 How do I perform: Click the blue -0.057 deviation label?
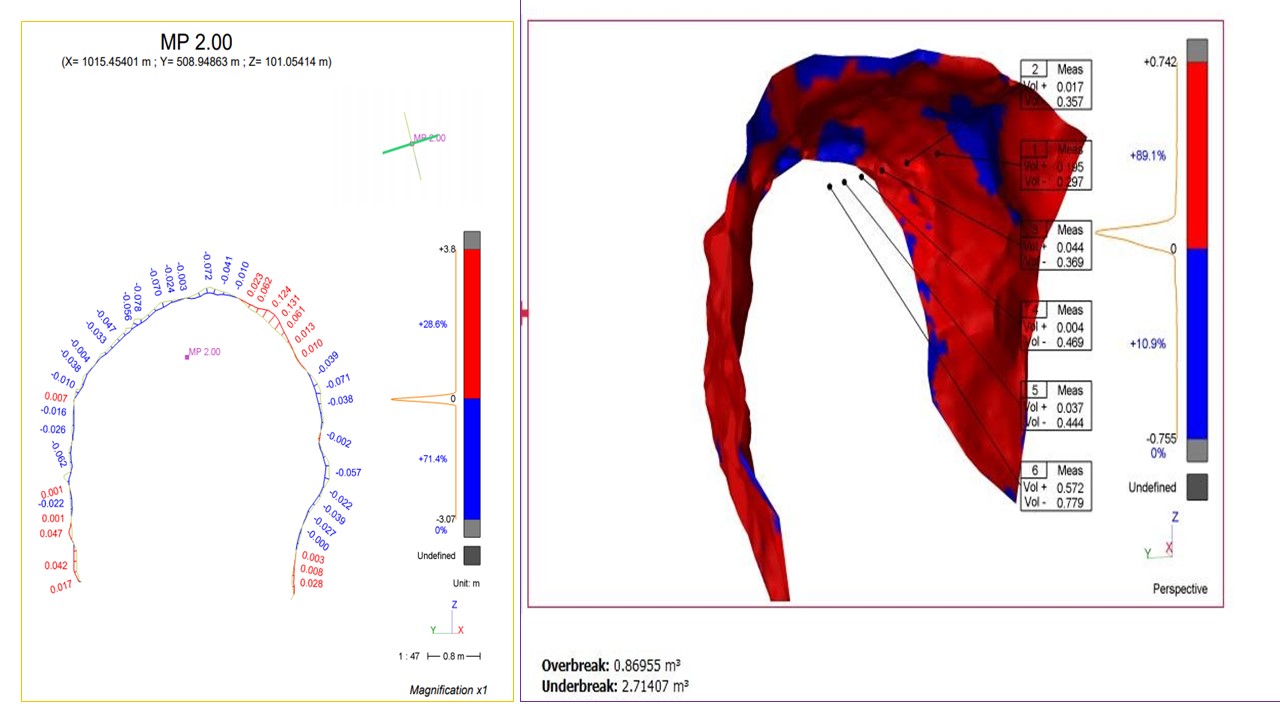[348, 472]
